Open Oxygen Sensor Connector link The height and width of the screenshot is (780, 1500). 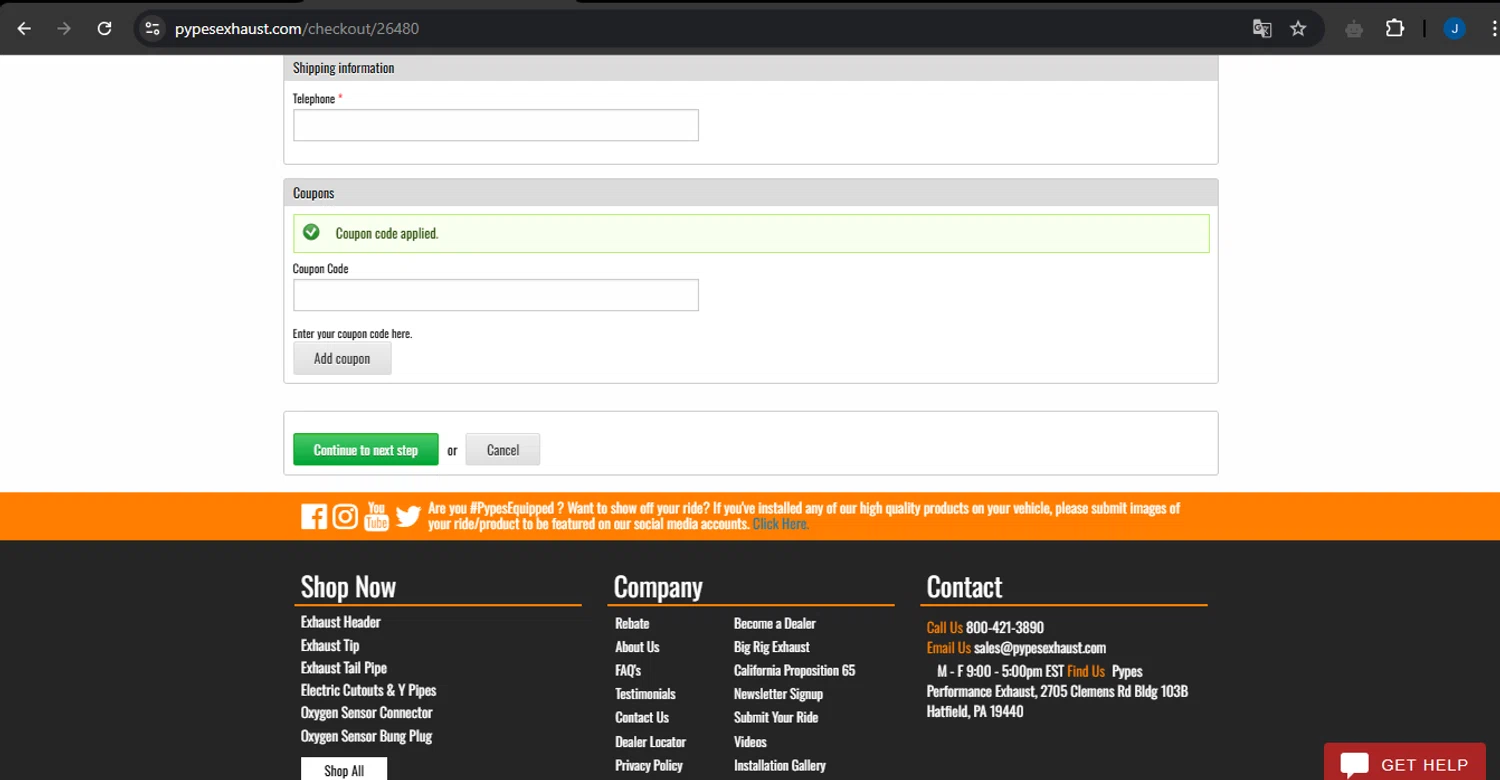(x=367, y=713)
